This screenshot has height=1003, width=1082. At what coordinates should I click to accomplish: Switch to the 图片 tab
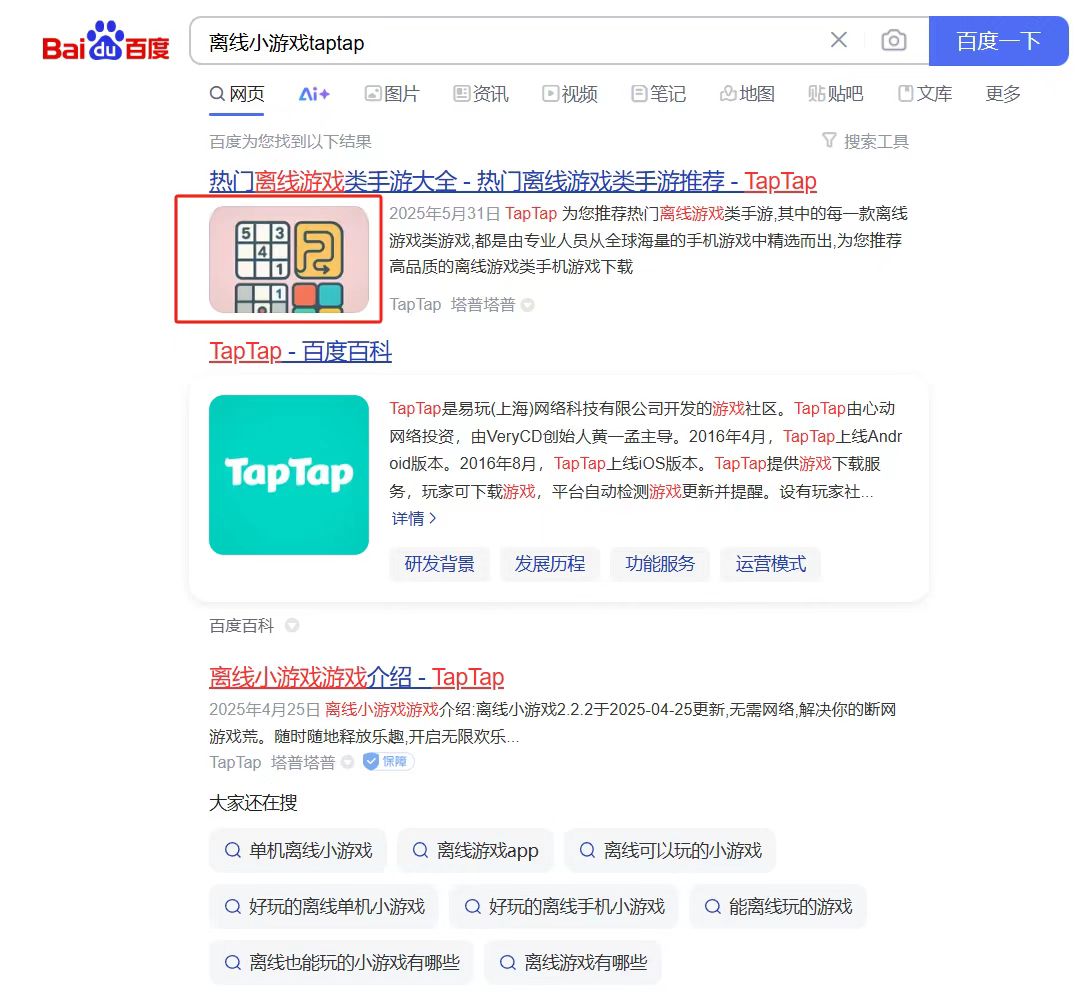click(392, 94)
